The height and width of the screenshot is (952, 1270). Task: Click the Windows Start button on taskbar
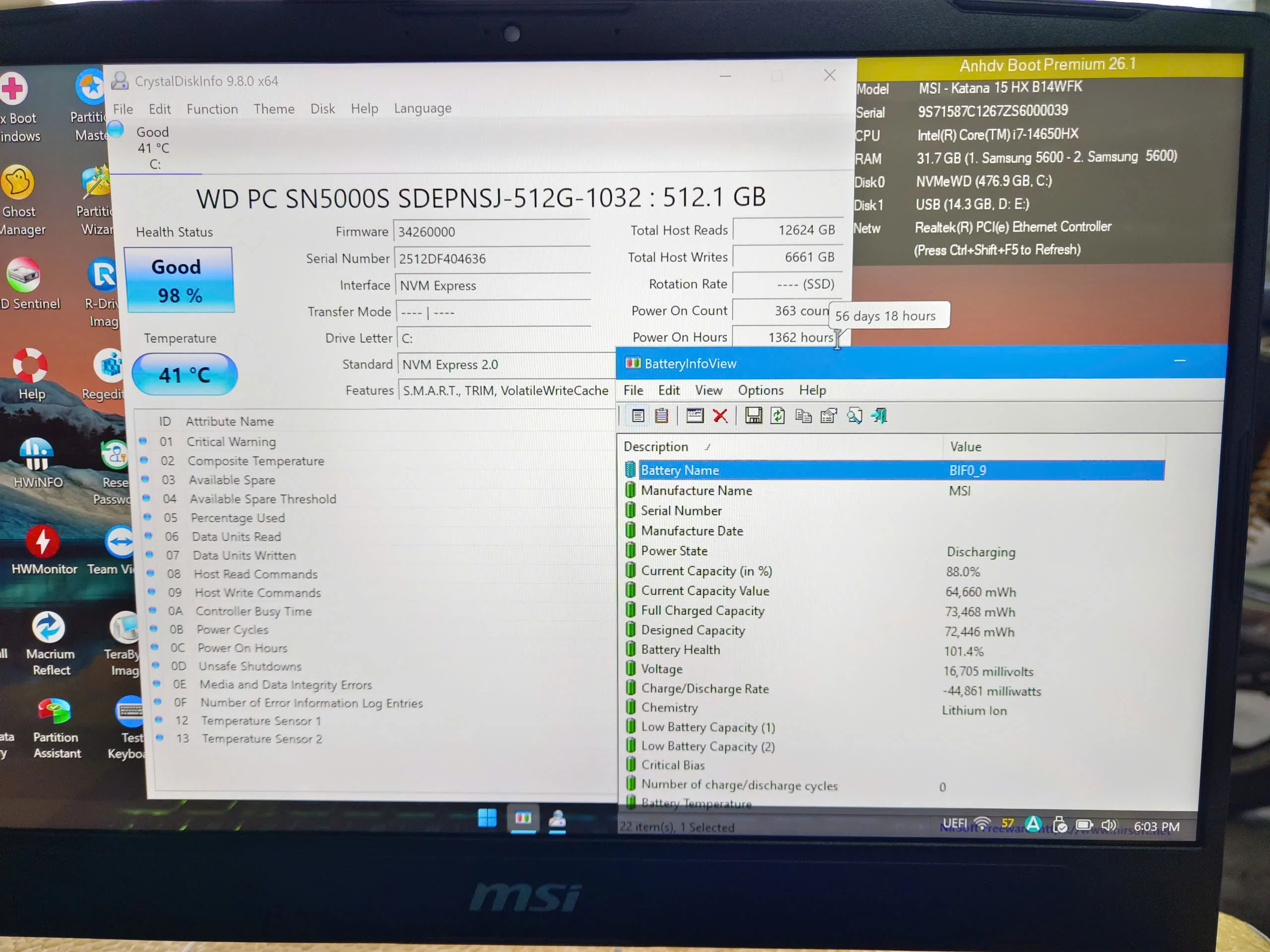point(487,818)
